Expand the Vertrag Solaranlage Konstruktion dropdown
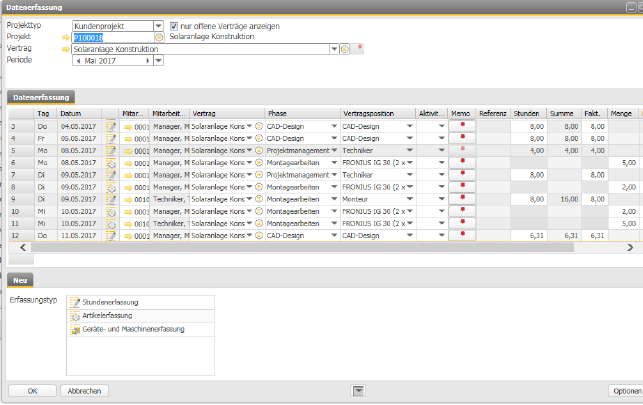Image resolution: width=643 pixels, height=405 pixels. click(x=334, y=49)
